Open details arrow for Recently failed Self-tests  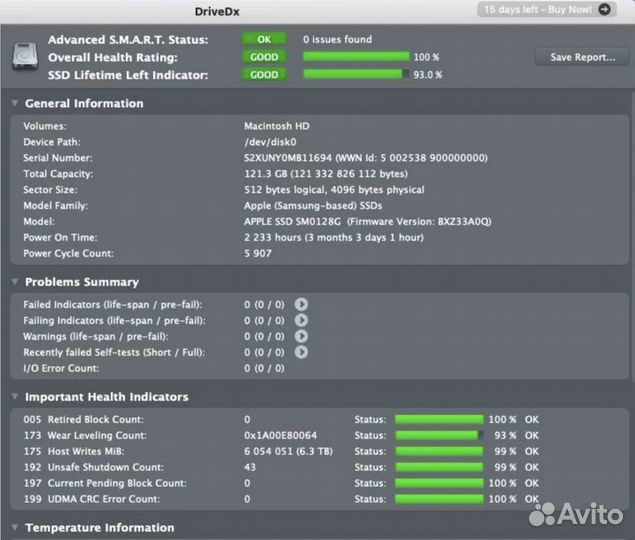301,352
